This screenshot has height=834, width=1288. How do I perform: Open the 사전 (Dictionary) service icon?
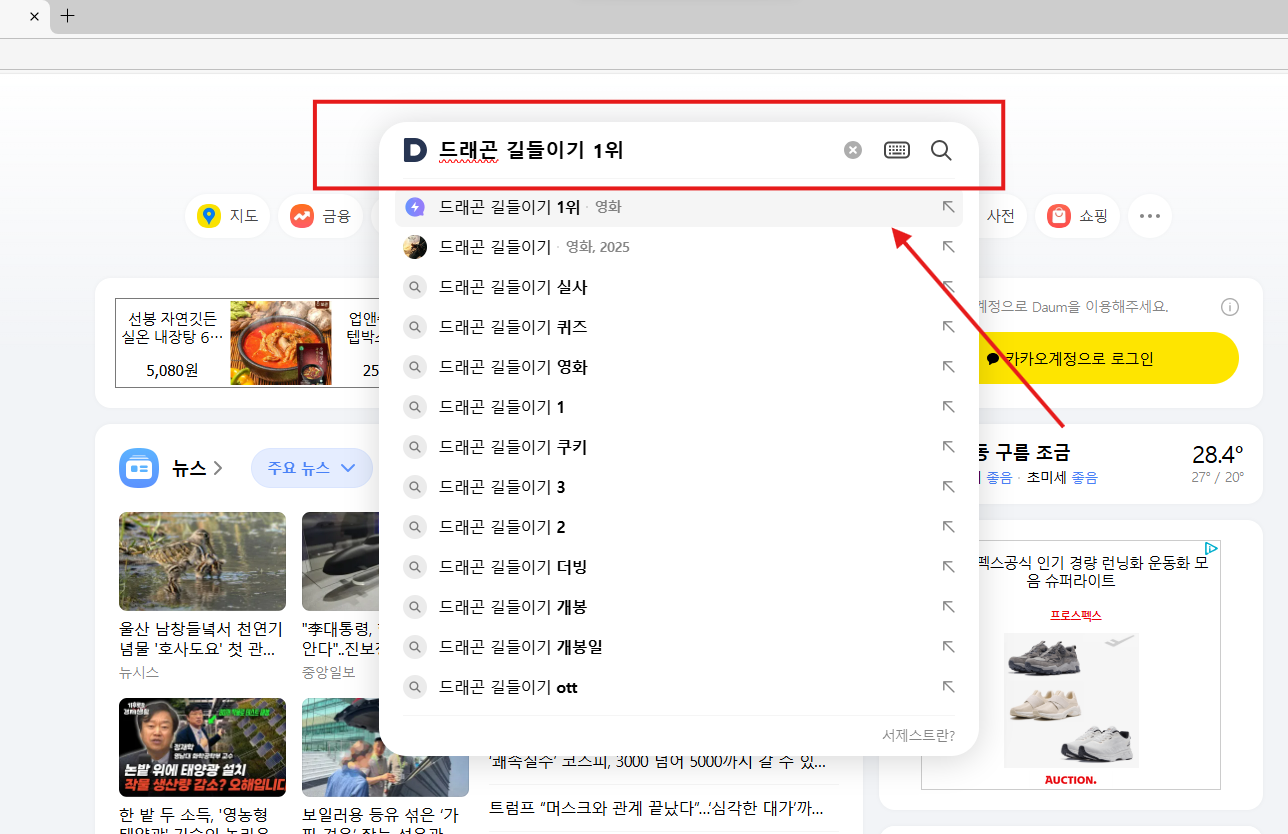[x=1001, y=216]
